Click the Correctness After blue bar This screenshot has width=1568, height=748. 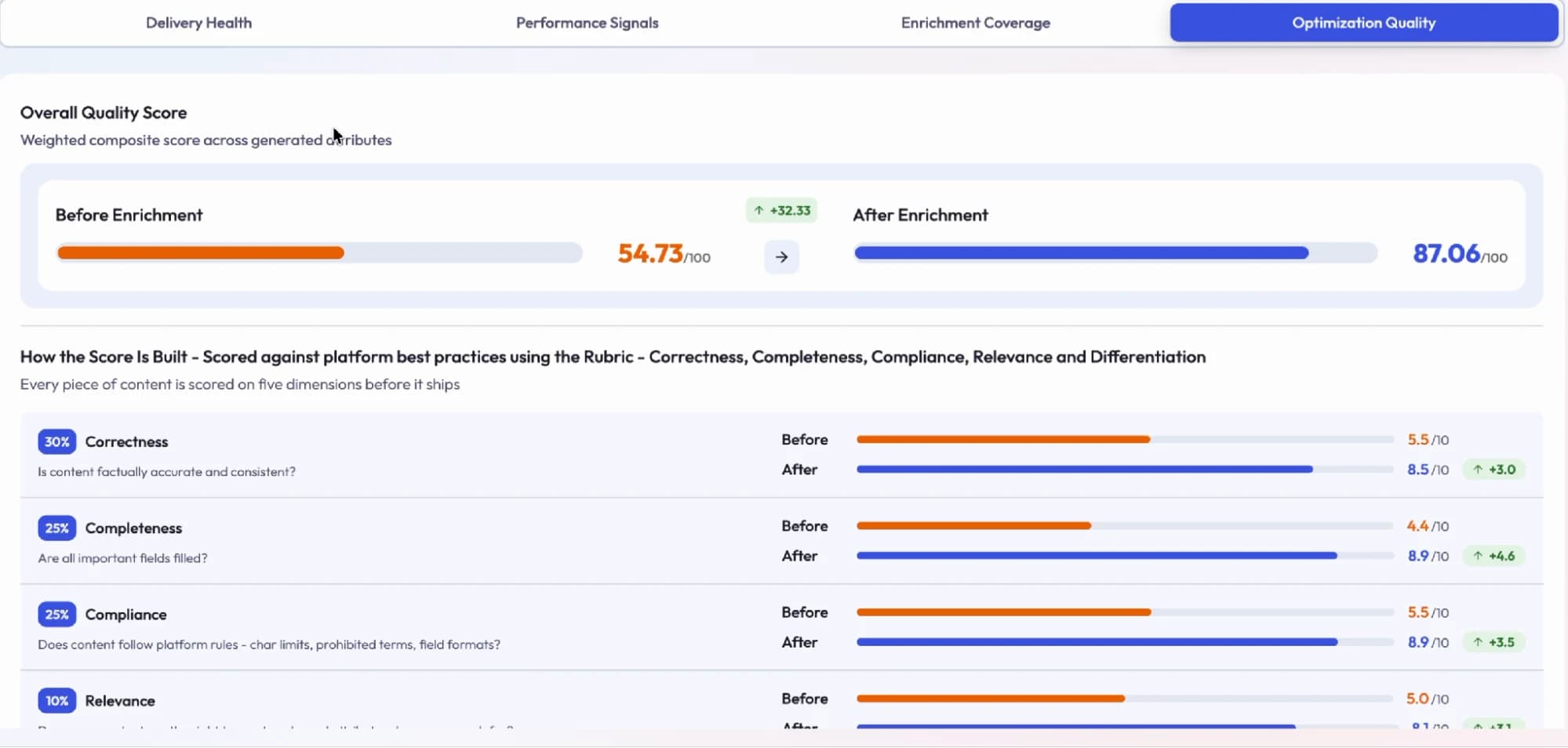click(1085, 470)
